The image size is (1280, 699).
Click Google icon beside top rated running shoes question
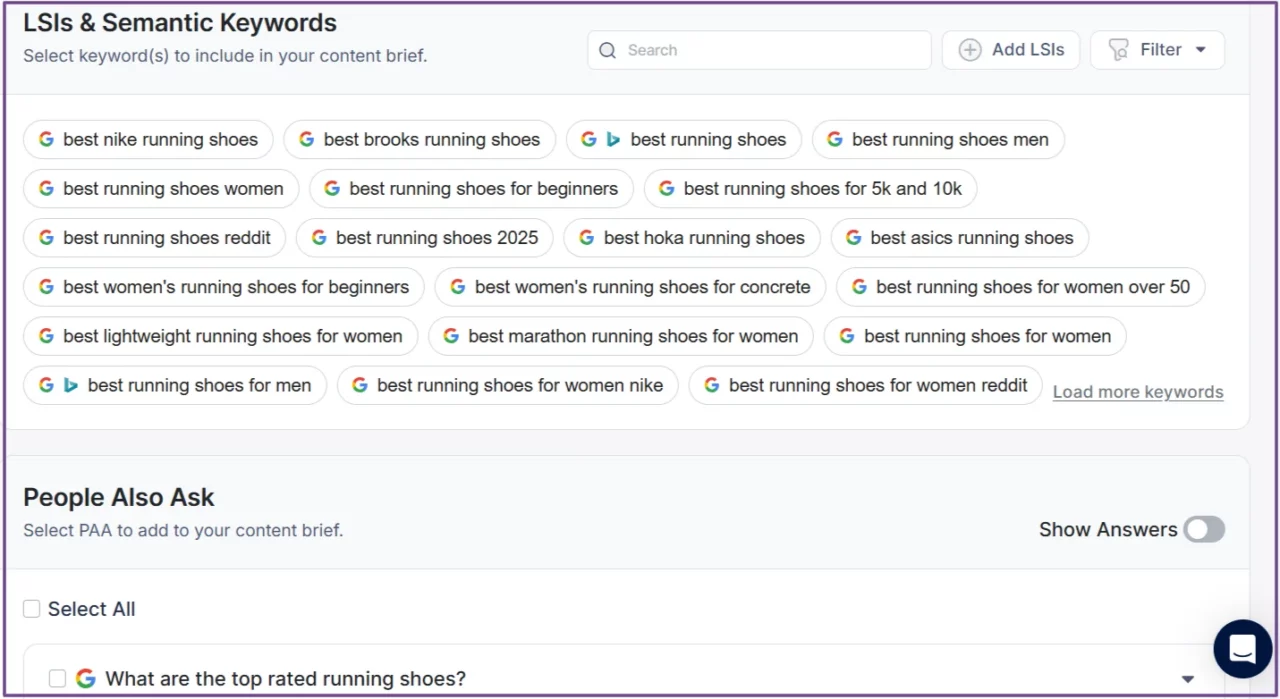(x=86, y=679)
